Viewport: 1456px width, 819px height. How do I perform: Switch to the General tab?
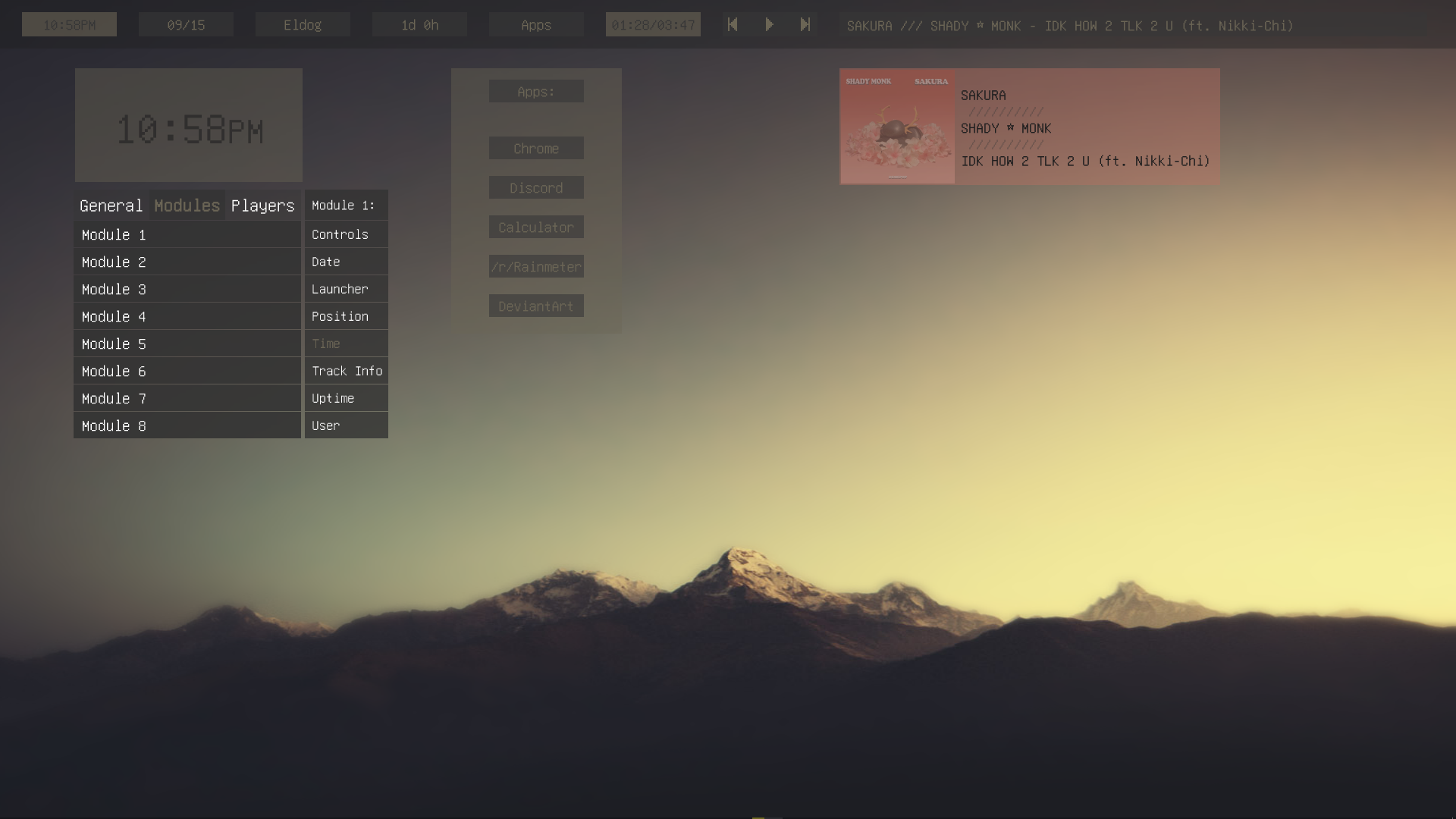coord(111,205)
